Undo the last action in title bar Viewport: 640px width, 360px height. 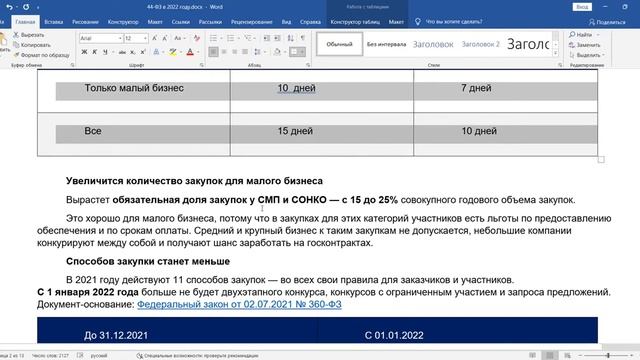(x=9, y=7)
